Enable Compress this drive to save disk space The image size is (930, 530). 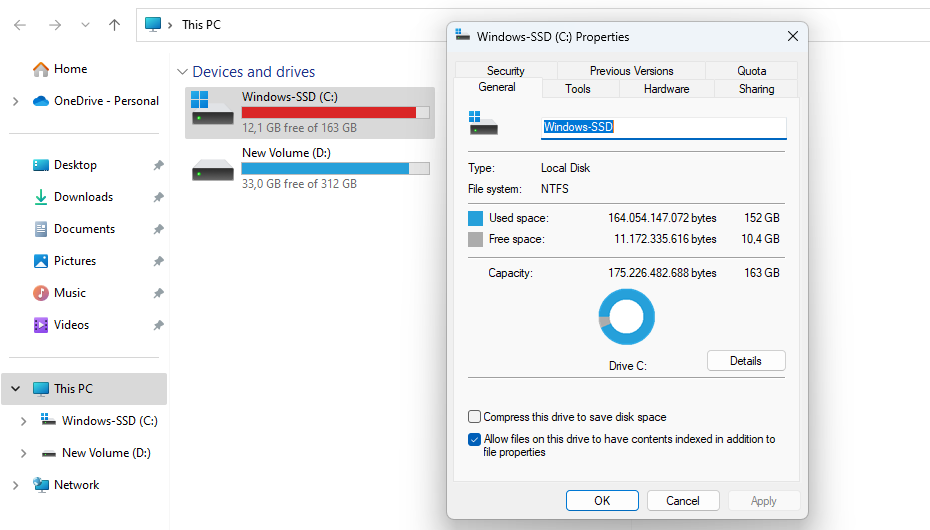(474, 417)
